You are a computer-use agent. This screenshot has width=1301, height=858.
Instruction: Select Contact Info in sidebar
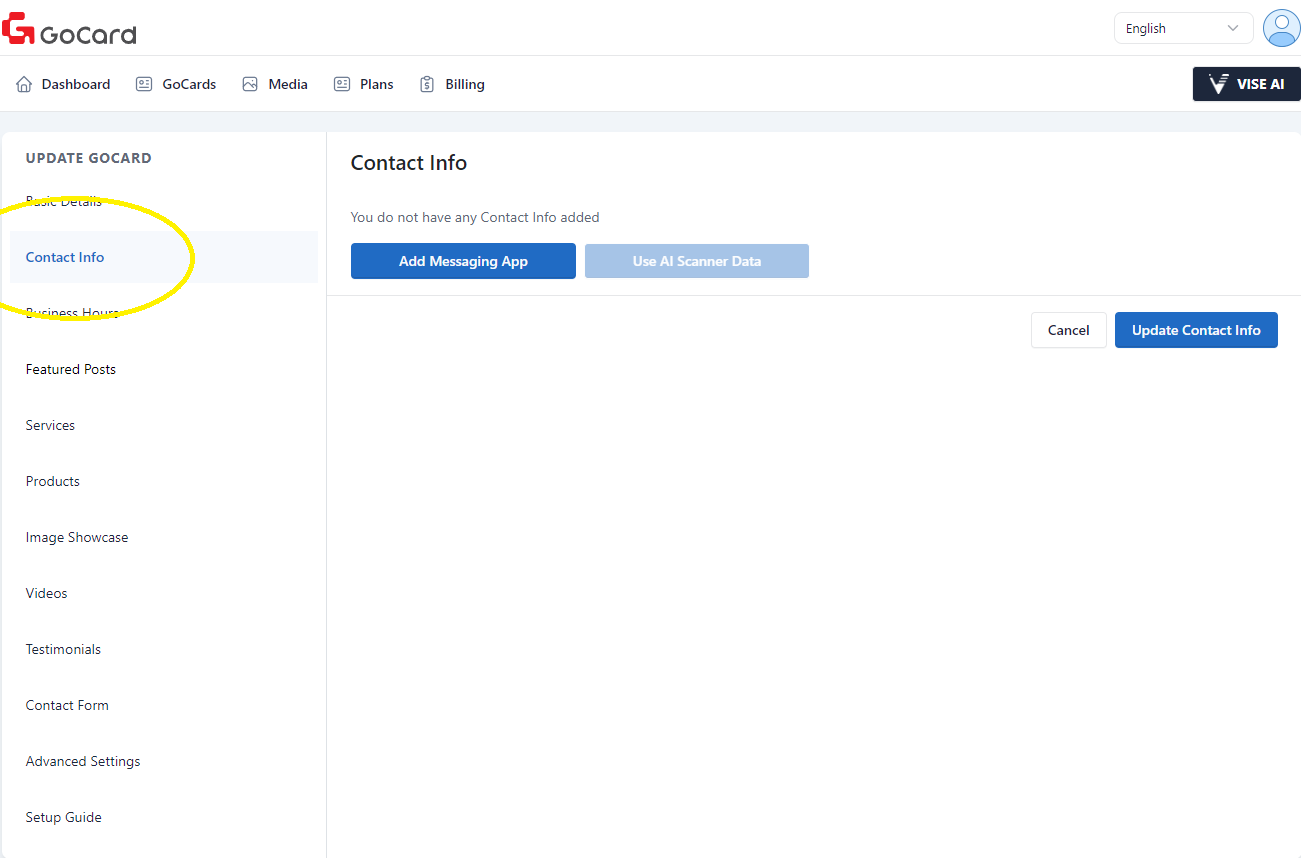(65, 257)
